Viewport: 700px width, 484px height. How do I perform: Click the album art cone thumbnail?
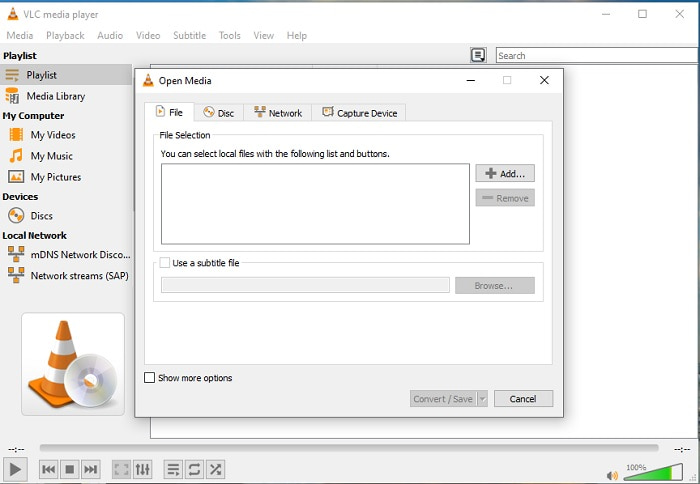73,364
